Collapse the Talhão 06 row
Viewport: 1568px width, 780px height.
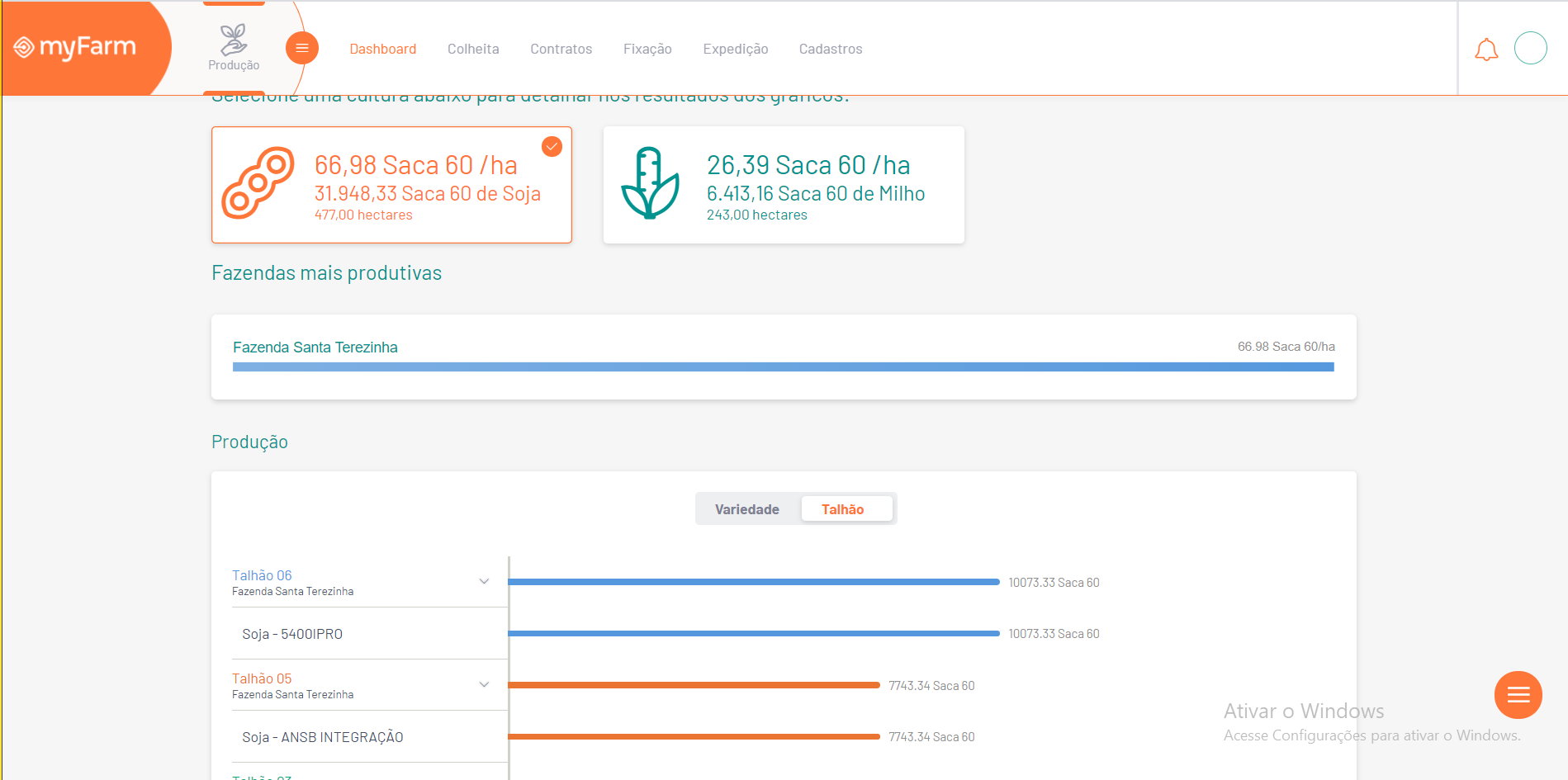(x=484, y=581)
